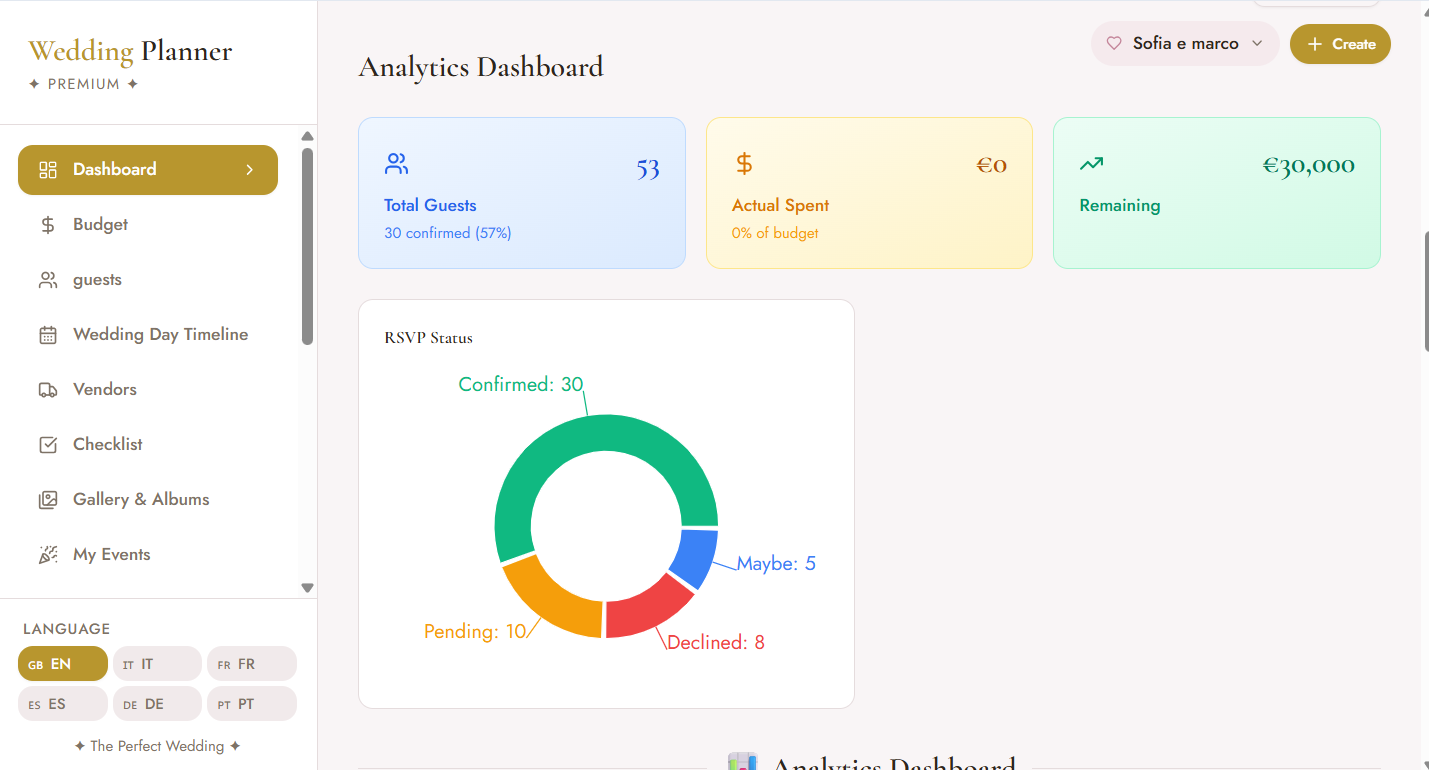Click the sidebar scroll up arrow
Viewport: 1429px width, 770px height.
[308, 136]
